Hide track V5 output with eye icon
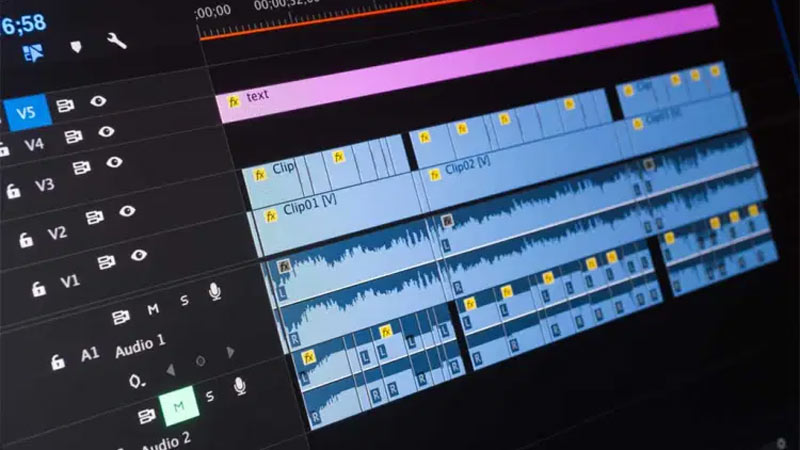Screen dimensions: 800x450 (98, 101)
